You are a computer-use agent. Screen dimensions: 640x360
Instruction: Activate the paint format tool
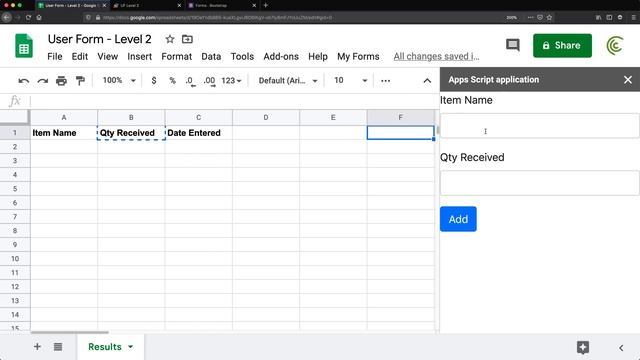80,81
